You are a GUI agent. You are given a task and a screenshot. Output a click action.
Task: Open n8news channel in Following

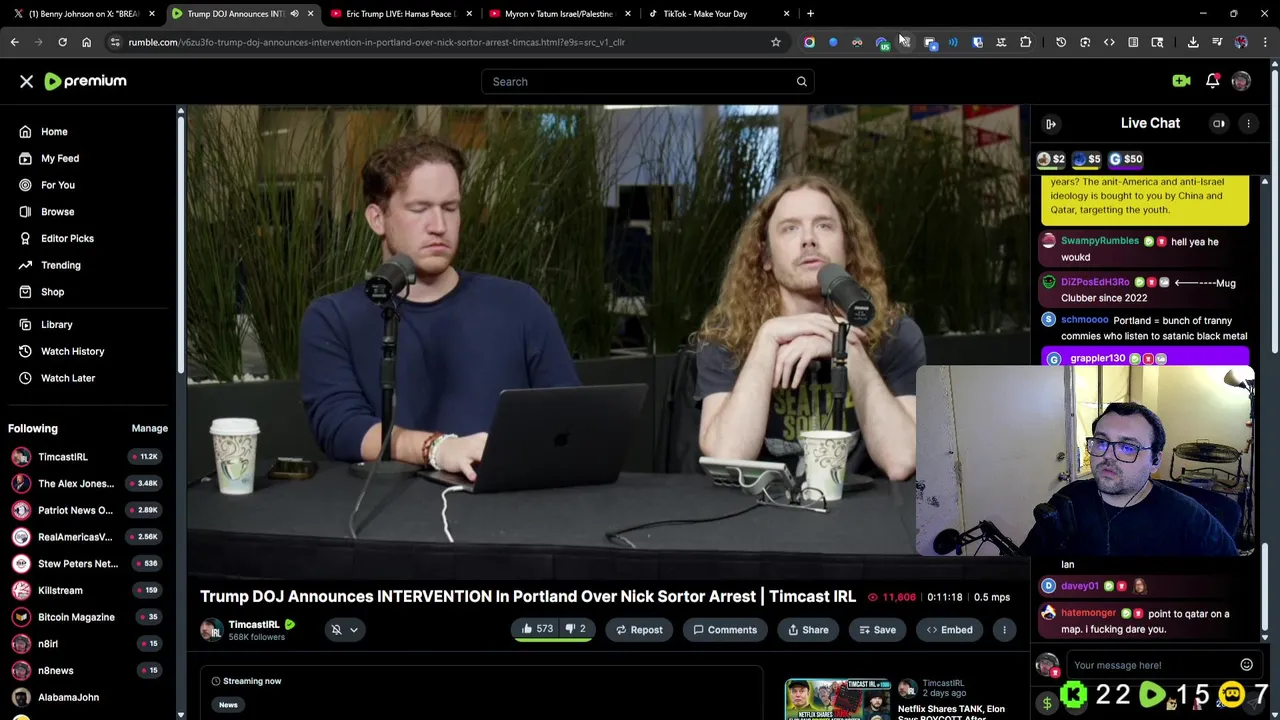coord(56,671)
